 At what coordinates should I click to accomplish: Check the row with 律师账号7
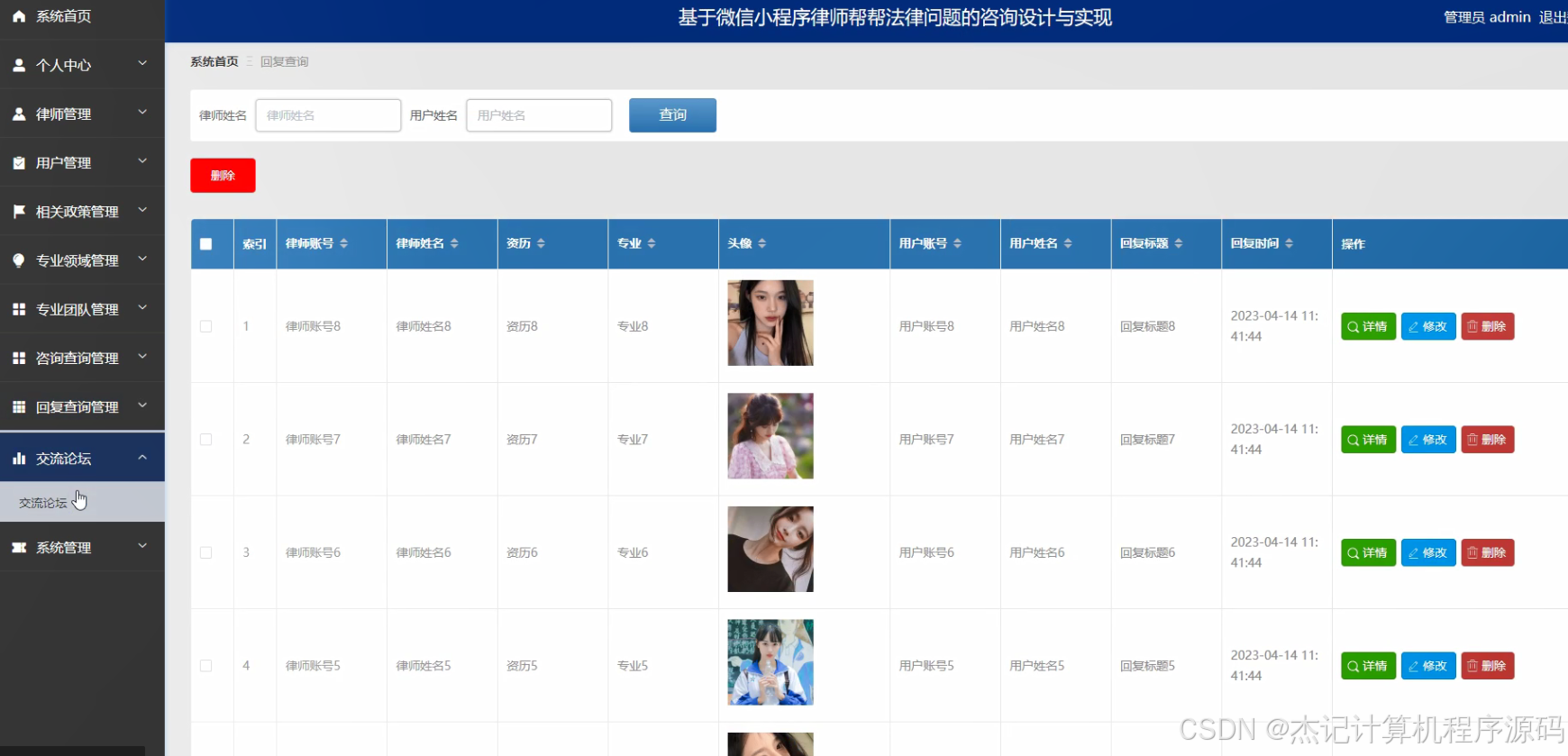(206, 440)
